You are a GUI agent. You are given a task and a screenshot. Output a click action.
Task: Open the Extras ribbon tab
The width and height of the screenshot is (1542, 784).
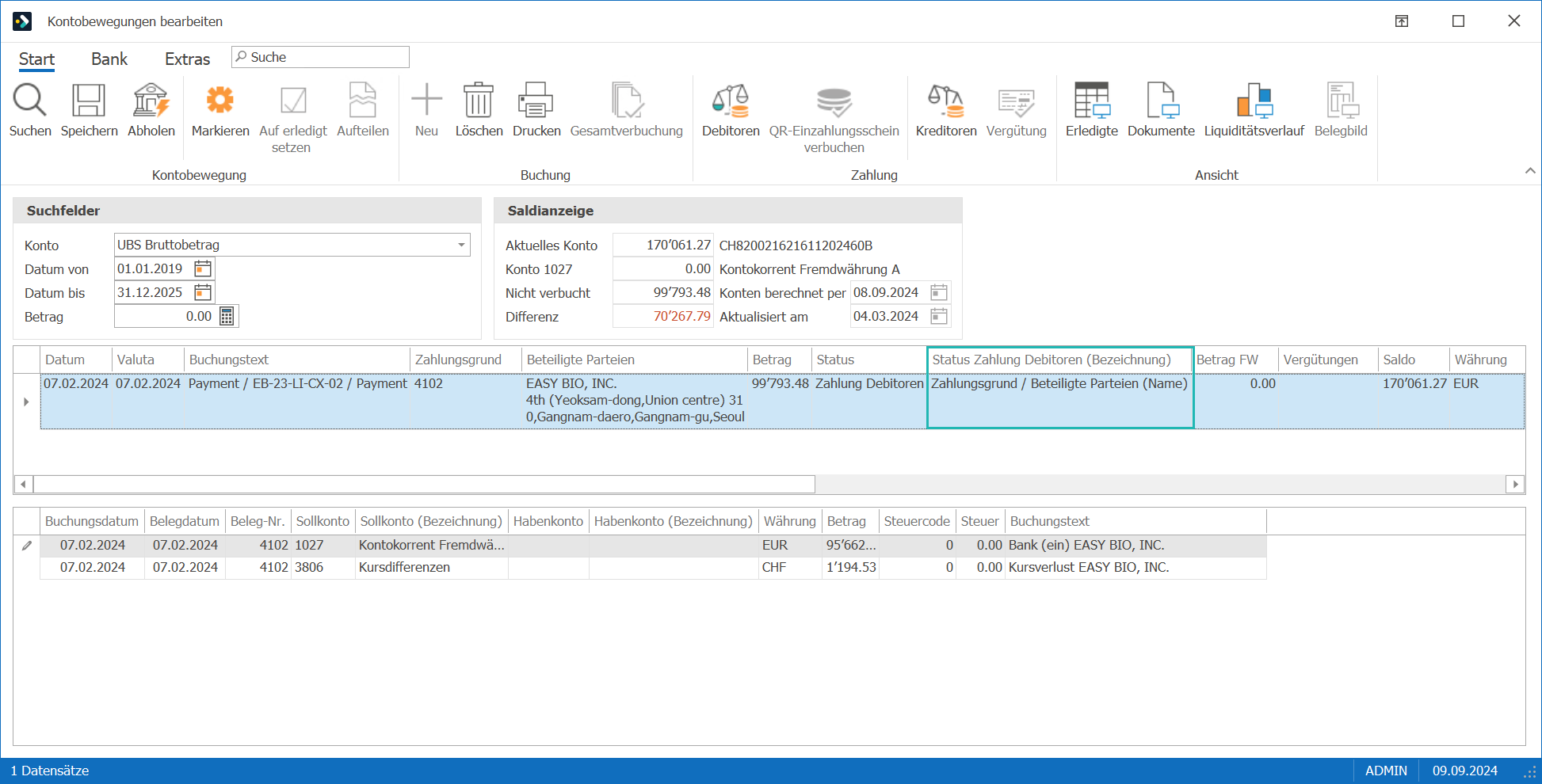coord(187,59)
